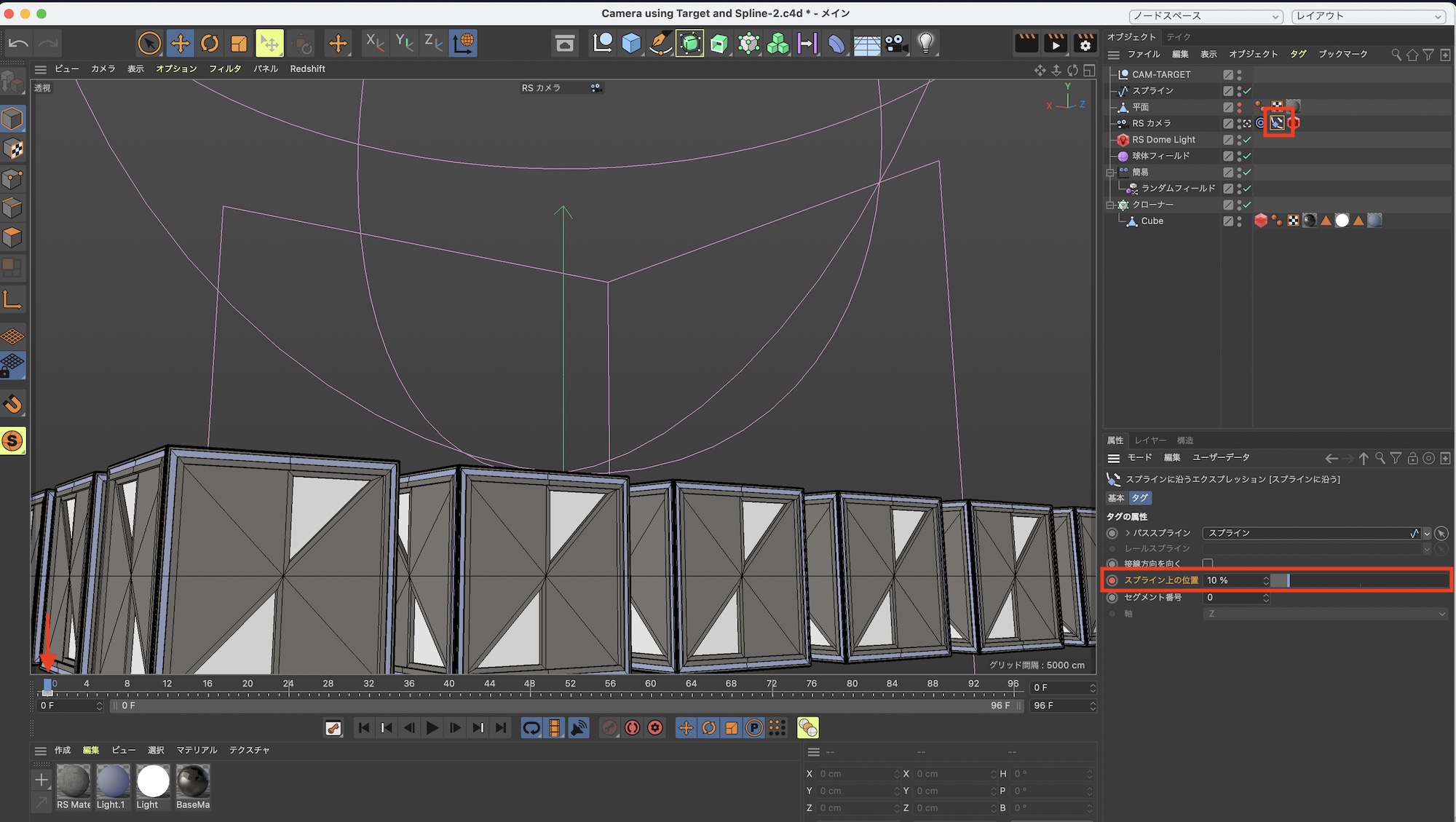Open the render settings clapperboard gear
The width and height of the screenshot is (1456, 822).
pyautogui.click(x=1085, y=43)
